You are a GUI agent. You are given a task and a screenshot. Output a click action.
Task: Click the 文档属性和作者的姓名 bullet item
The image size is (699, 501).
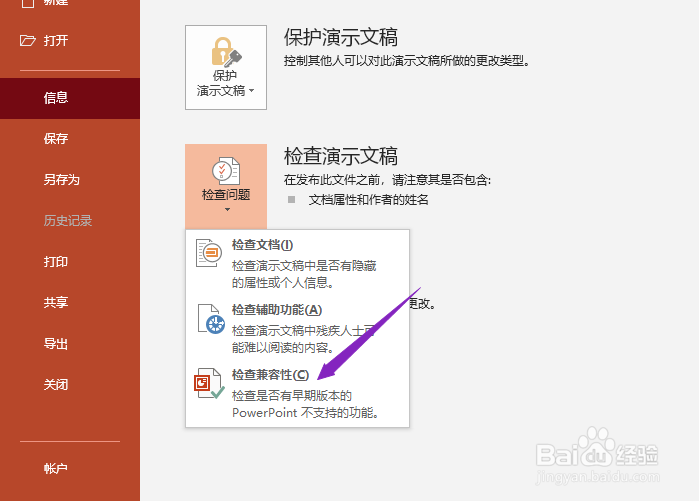click(369, 200)
